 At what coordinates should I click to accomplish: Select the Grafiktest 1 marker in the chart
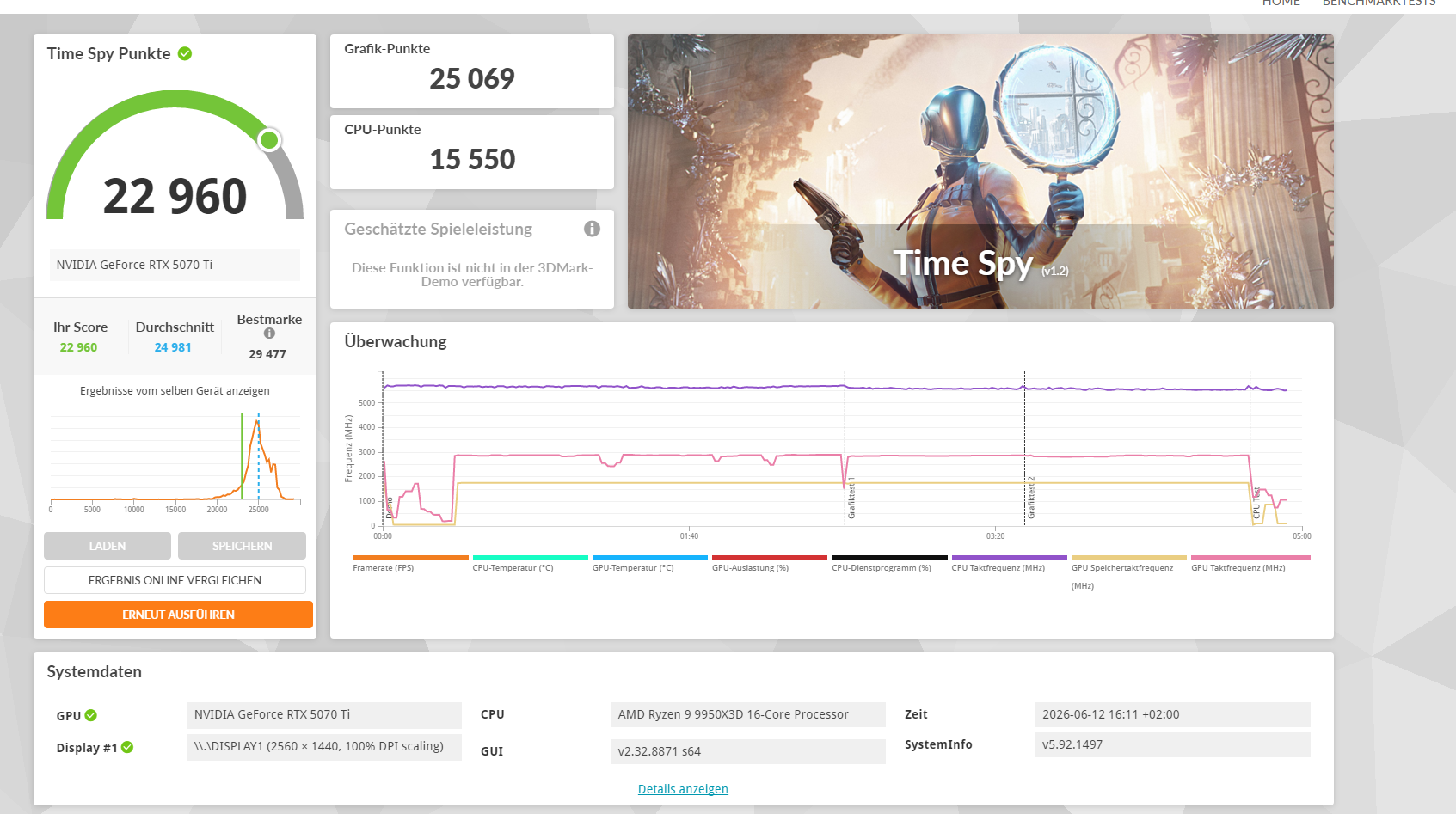(851, 499)
